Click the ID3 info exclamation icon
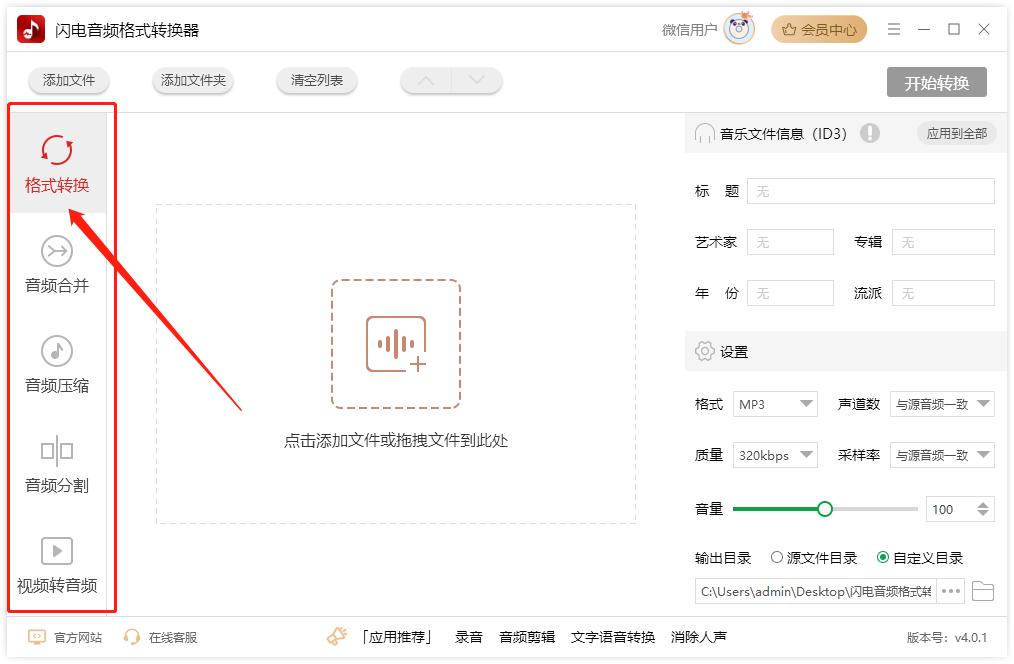This screenshot has height=664, width=1014. coord(870,133)
